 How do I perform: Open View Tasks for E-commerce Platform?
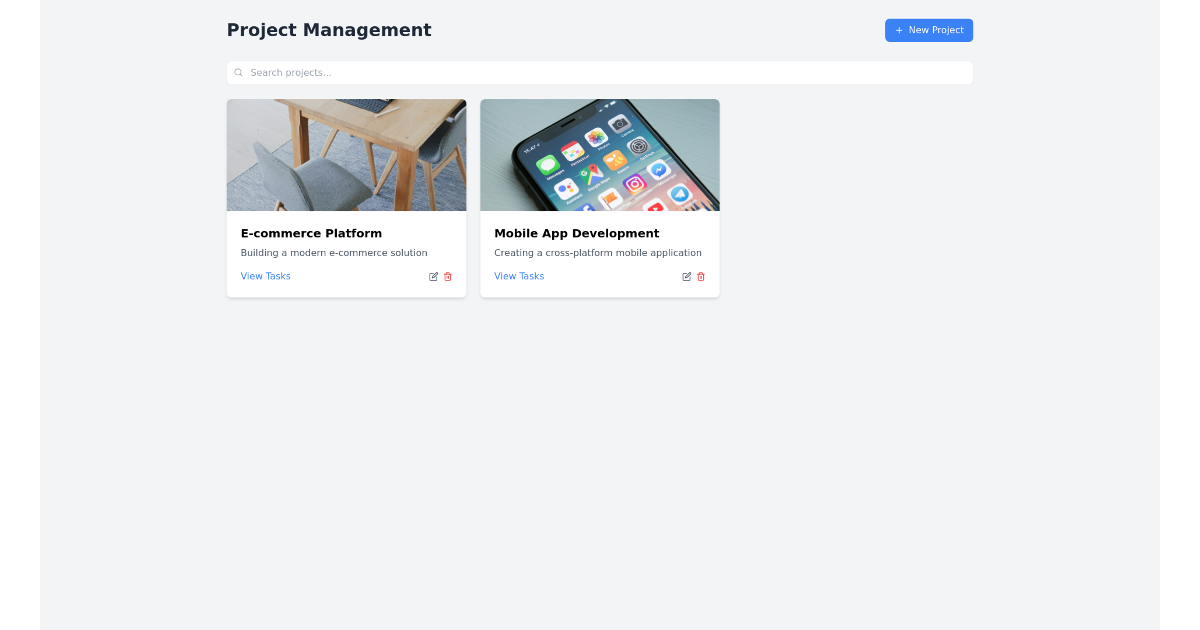tap(265, 276)
